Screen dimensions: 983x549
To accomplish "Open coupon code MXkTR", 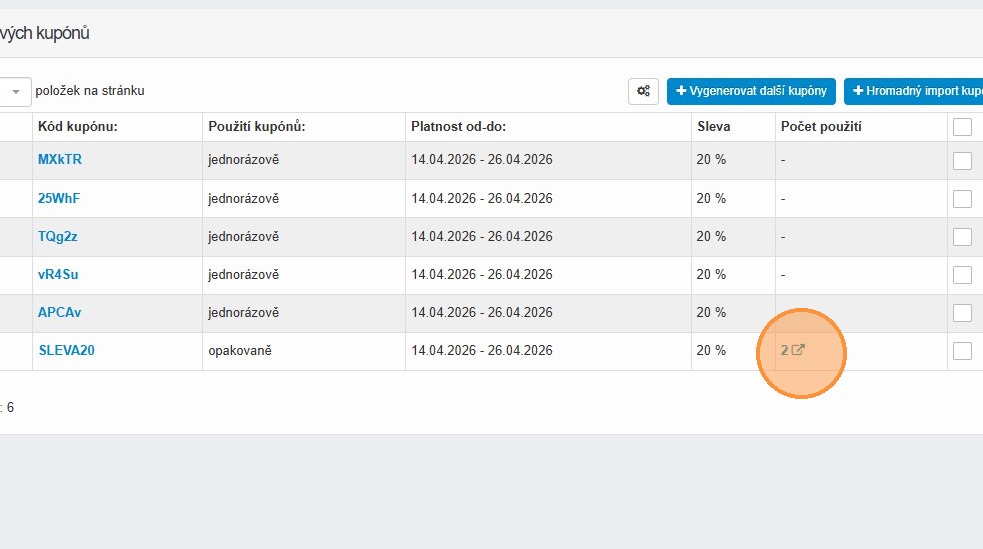I will [x=60, y=160].
